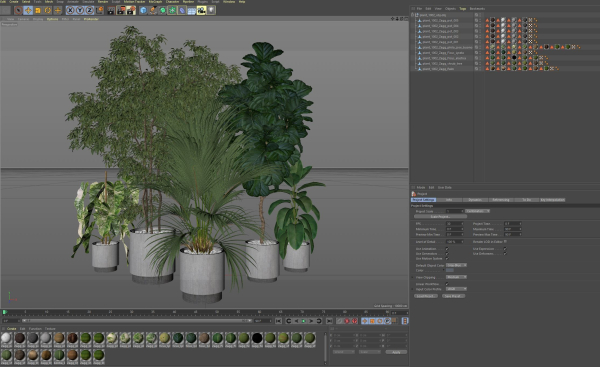600x367 pixels.
Task: Click the coordinate system cube icon
Action: click(99, 10)
